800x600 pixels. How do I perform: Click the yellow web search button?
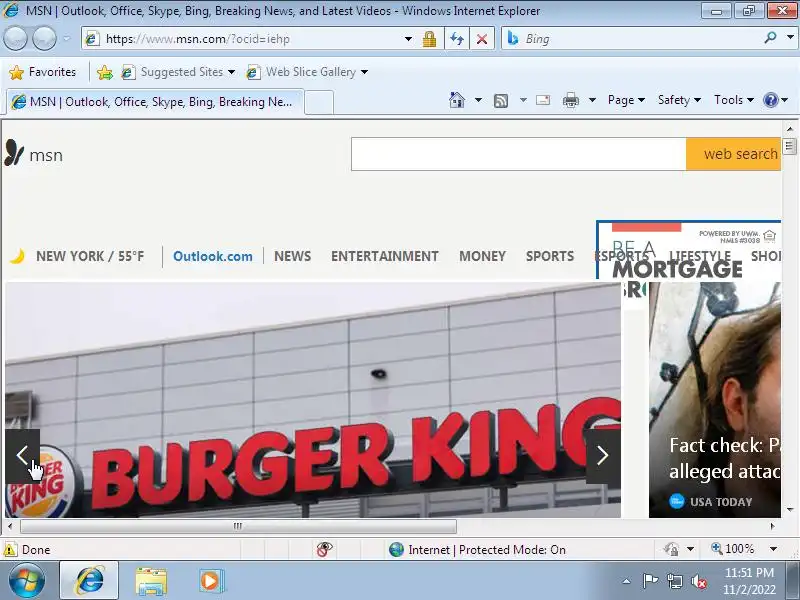coord(733,154)
